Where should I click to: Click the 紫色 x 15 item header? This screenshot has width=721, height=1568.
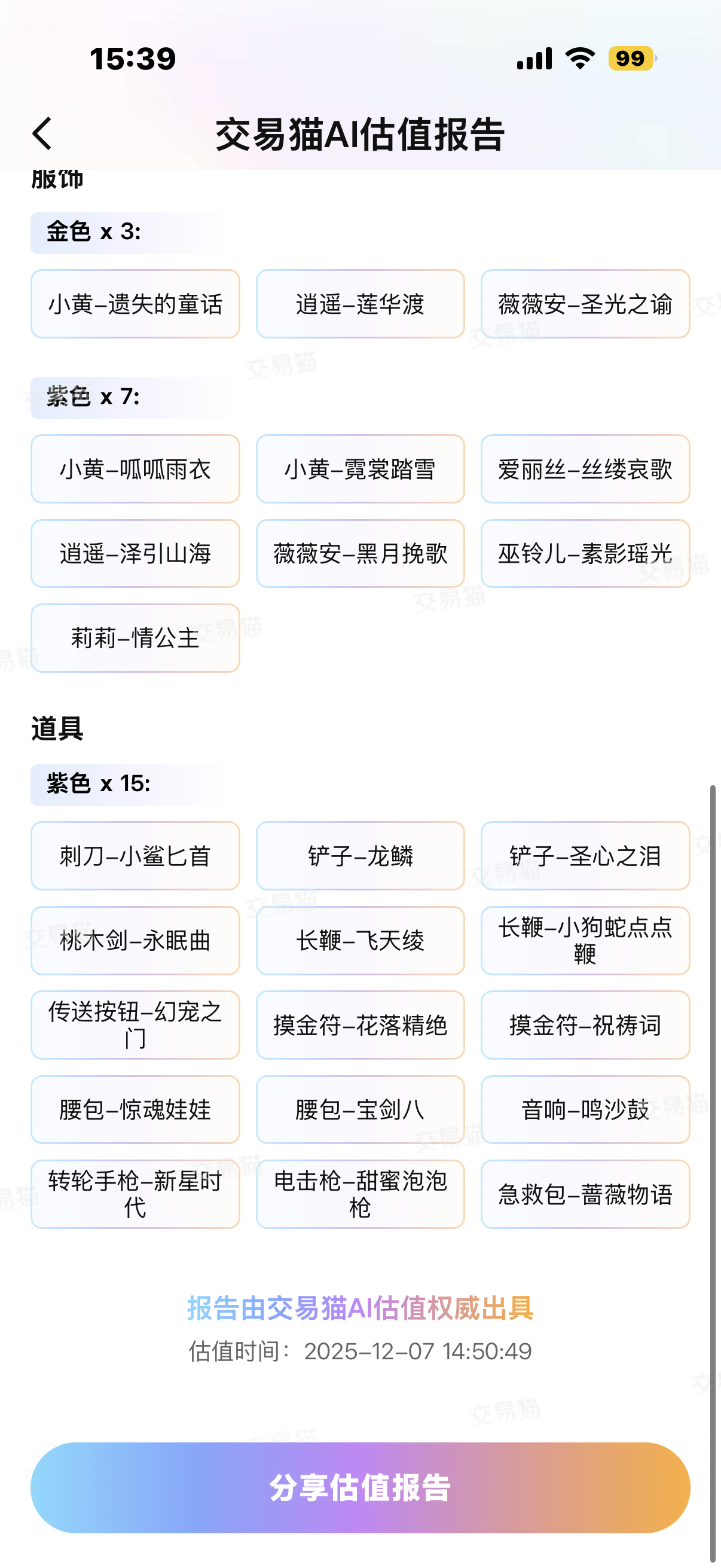point(99,784)
